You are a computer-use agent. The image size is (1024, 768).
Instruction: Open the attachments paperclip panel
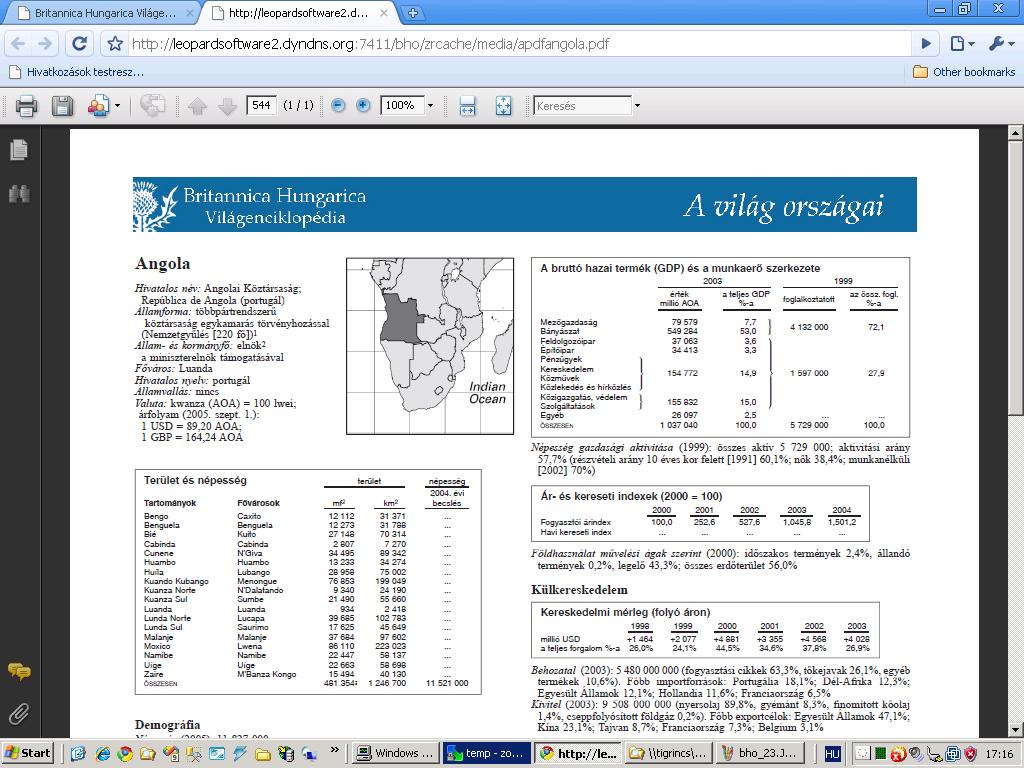(x=19, y=714)
